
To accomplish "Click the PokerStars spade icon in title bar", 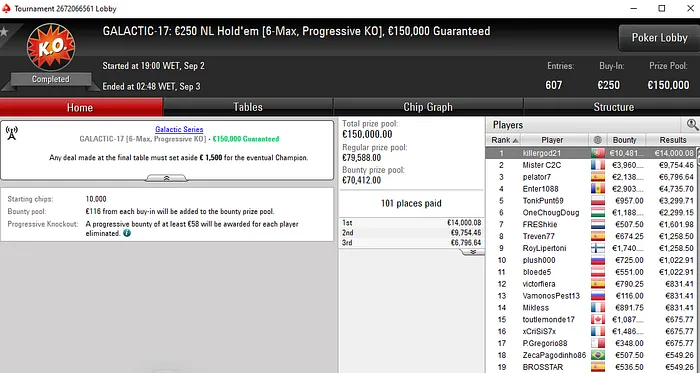I will pos(6,8).
